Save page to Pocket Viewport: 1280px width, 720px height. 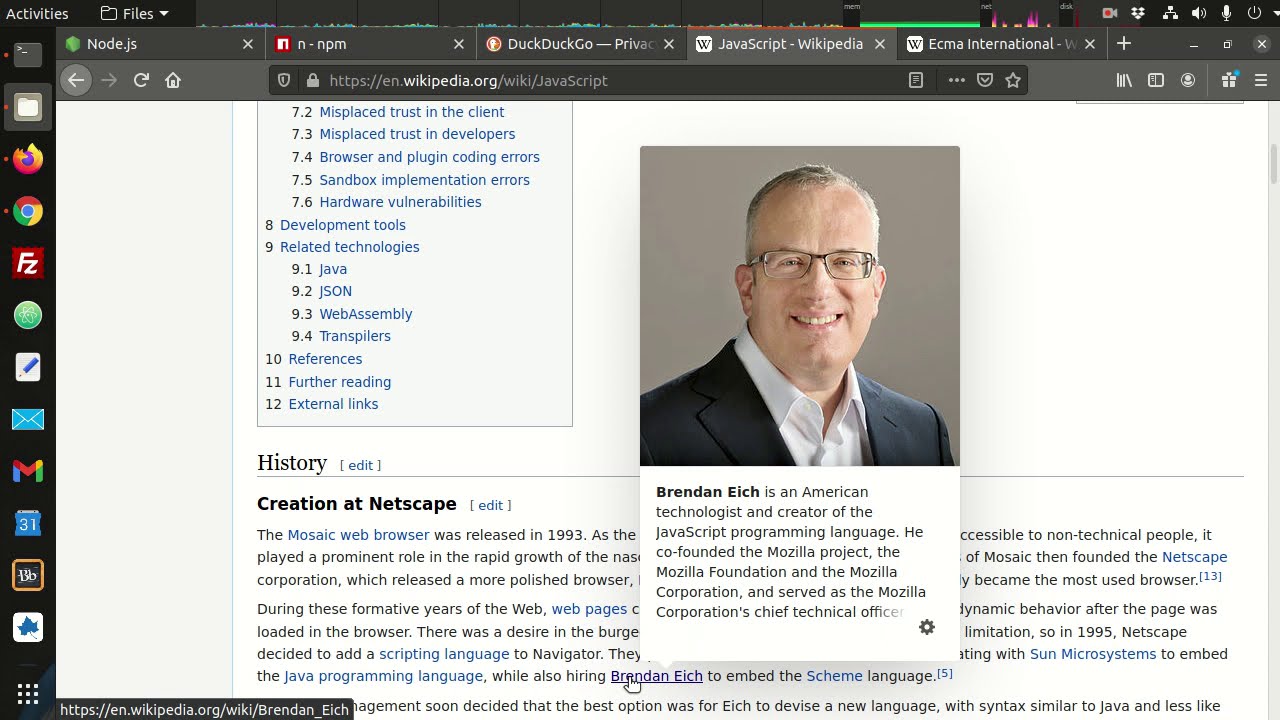[985, 81]
